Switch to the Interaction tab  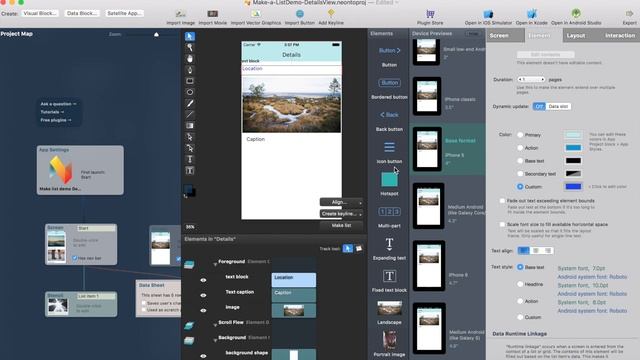(620, 36)
